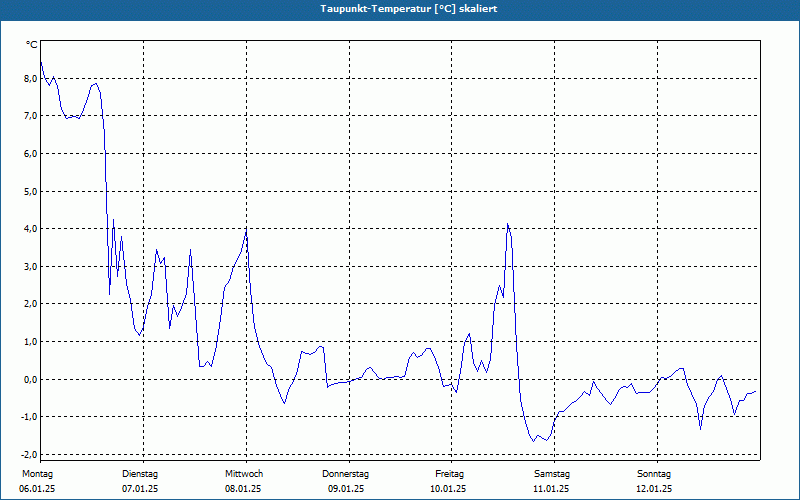The width and height of the screenshot is (800, 500).
Task: Click the Donnerstag day label
Action: point(345,474)
